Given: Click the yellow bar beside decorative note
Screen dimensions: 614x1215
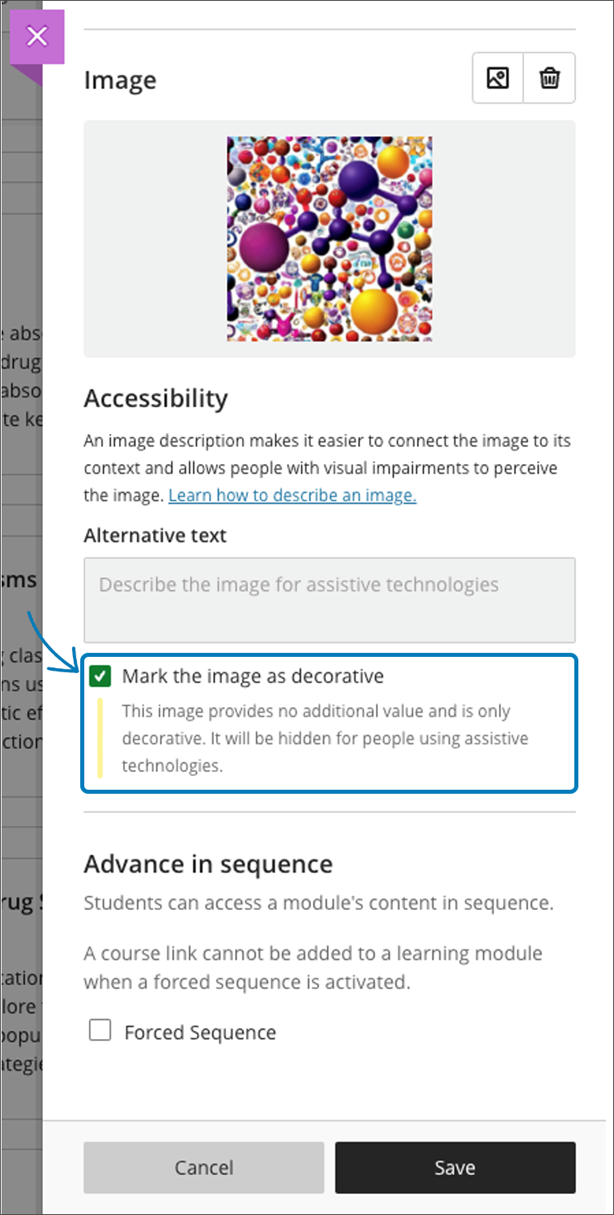Looking at the screenshot, I should [100, 739].
